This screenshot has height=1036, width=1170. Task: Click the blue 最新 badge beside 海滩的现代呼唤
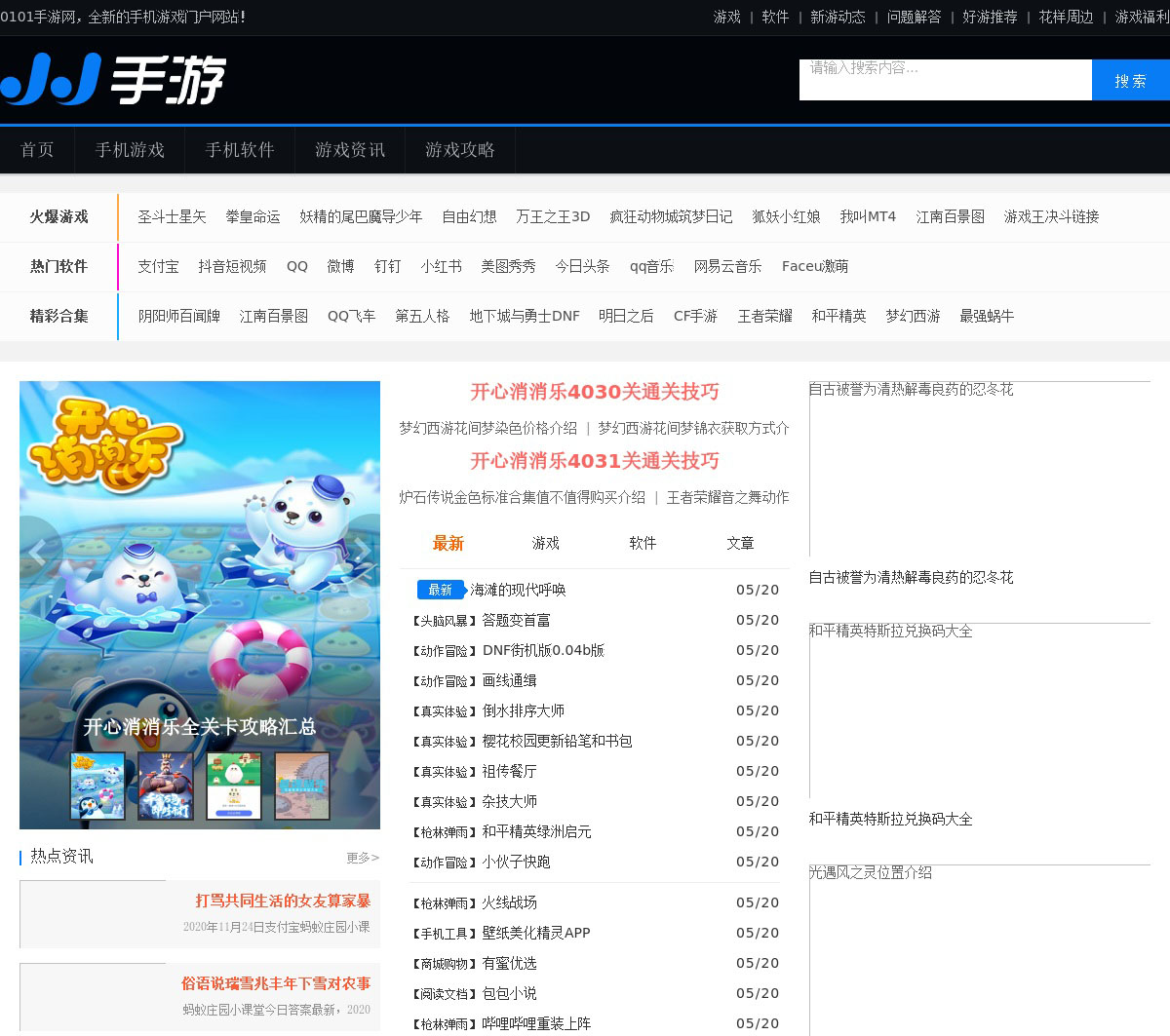441,590
